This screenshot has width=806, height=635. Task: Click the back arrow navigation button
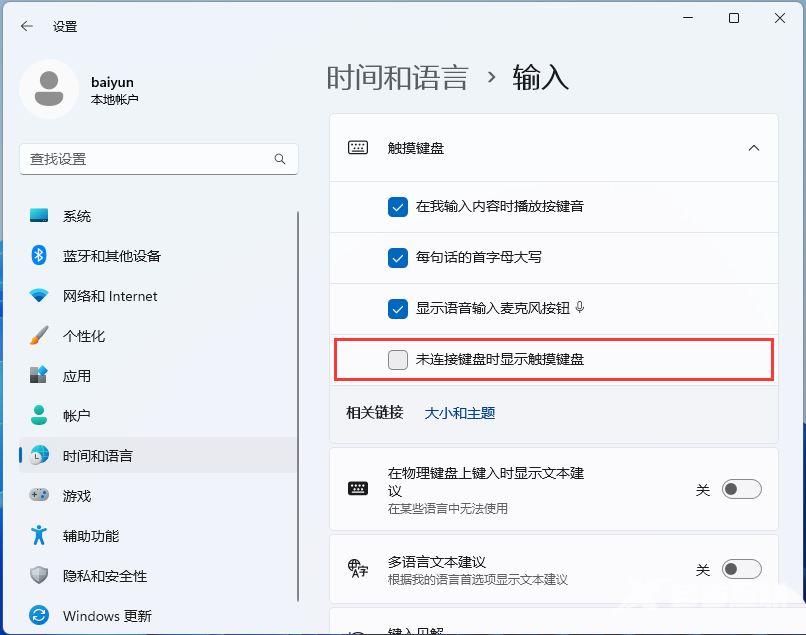(x=26, y=27)
